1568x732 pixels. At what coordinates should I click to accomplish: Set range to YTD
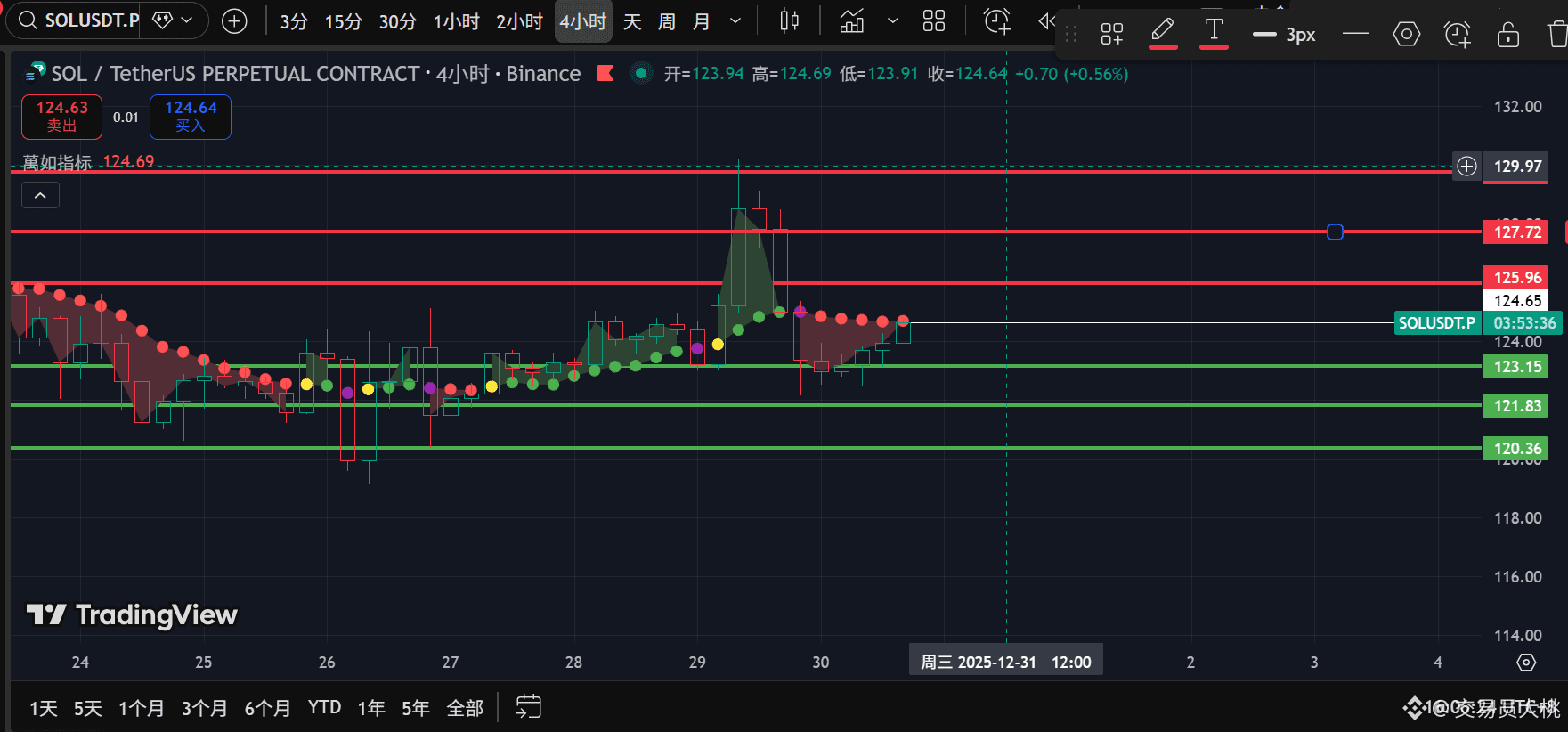click(x=325, y=707)
